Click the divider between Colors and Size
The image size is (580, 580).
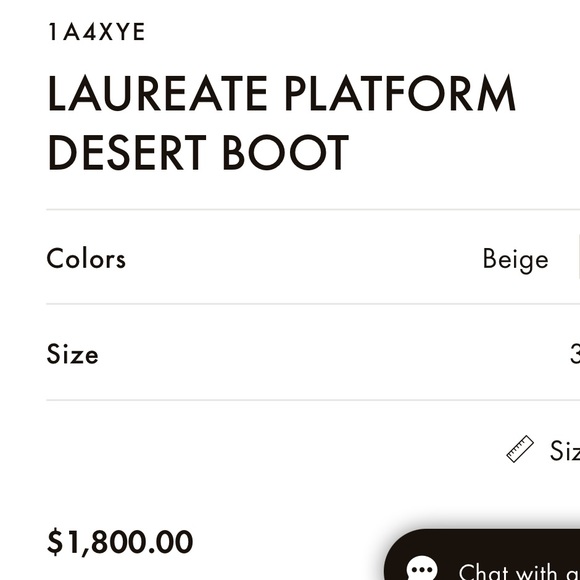(313, 304)
